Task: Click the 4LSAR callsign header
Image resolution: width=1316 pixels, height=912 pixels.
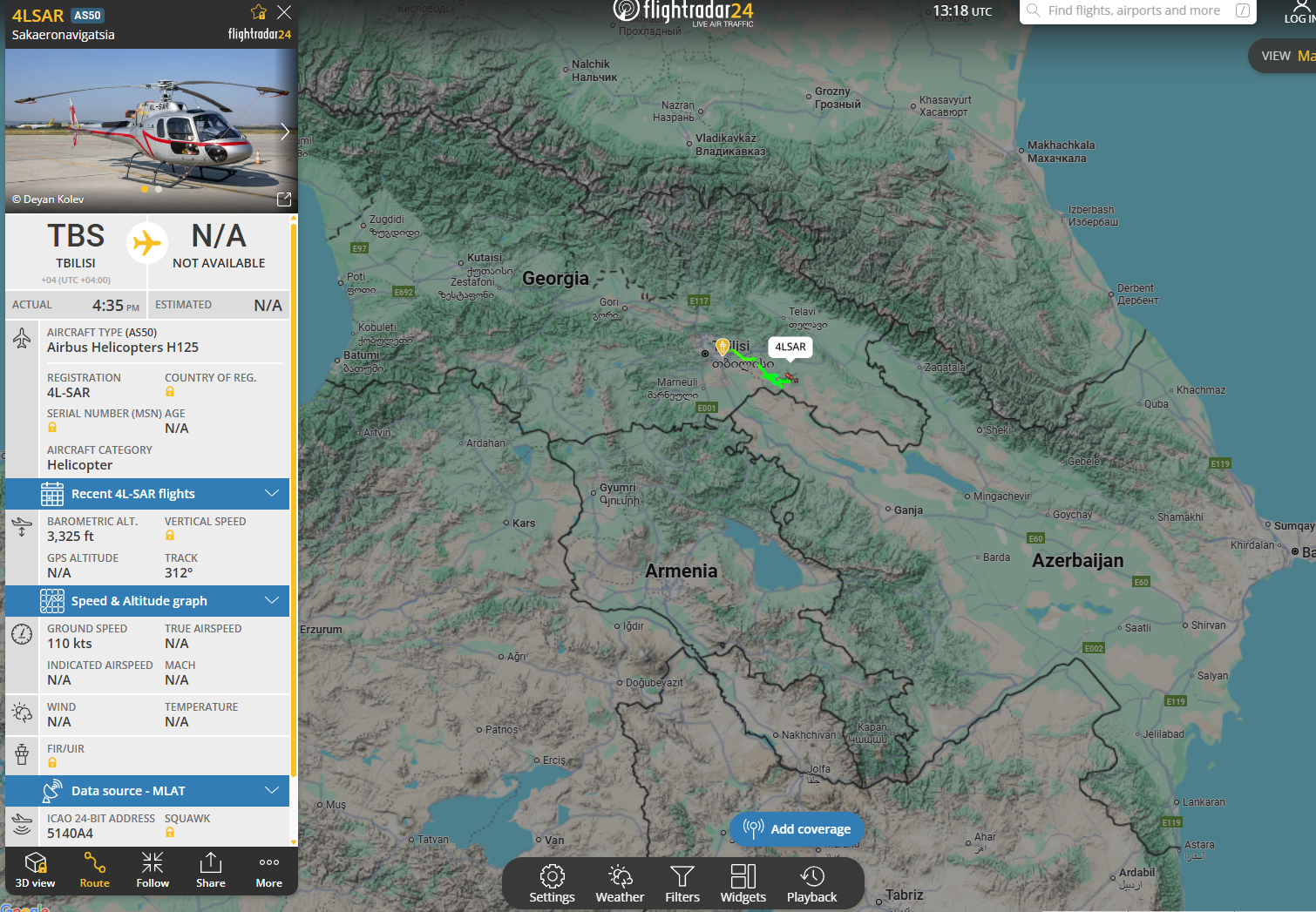Action: tap(37, 16)
